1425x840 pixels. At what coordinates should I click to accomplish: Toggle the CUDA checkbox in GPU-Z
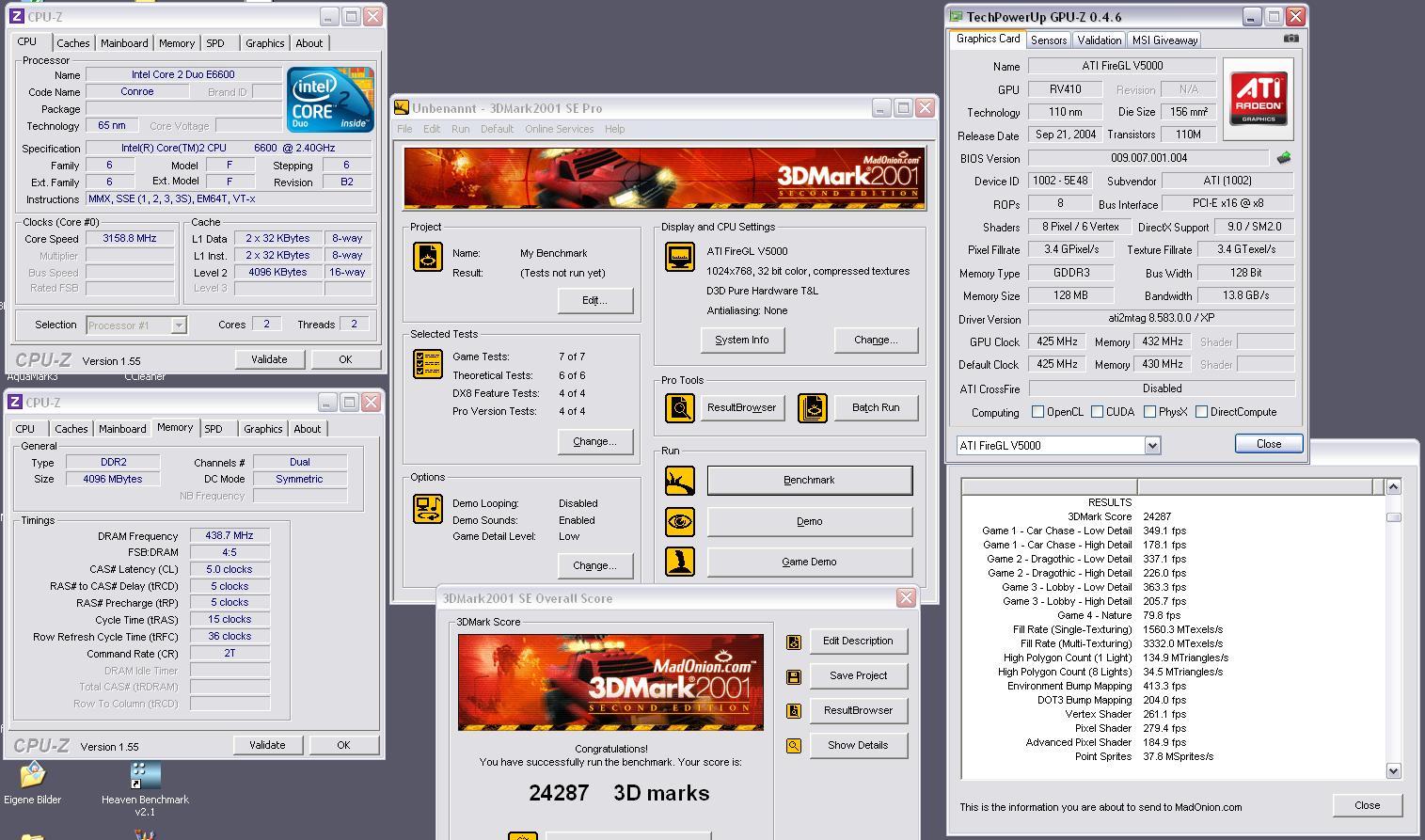point(1097,412)
